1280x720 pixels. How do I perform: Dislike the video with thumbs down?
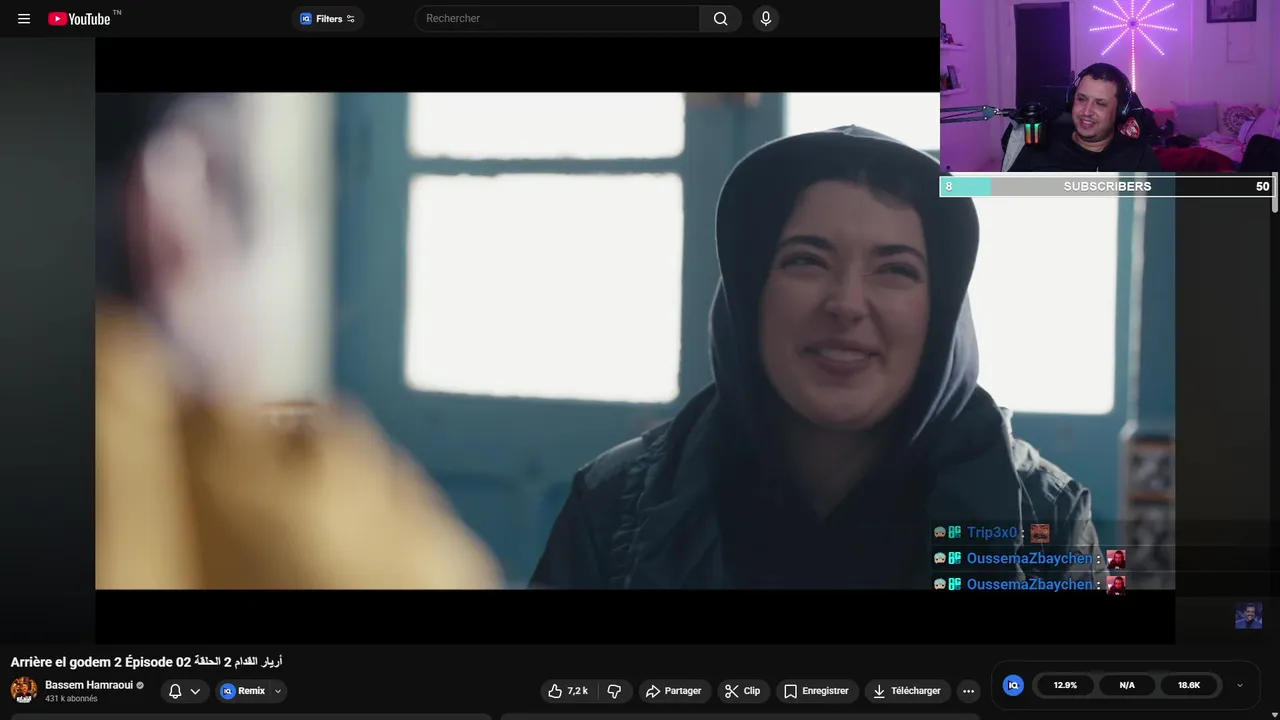pyautogui.click(x=614, y=691)
